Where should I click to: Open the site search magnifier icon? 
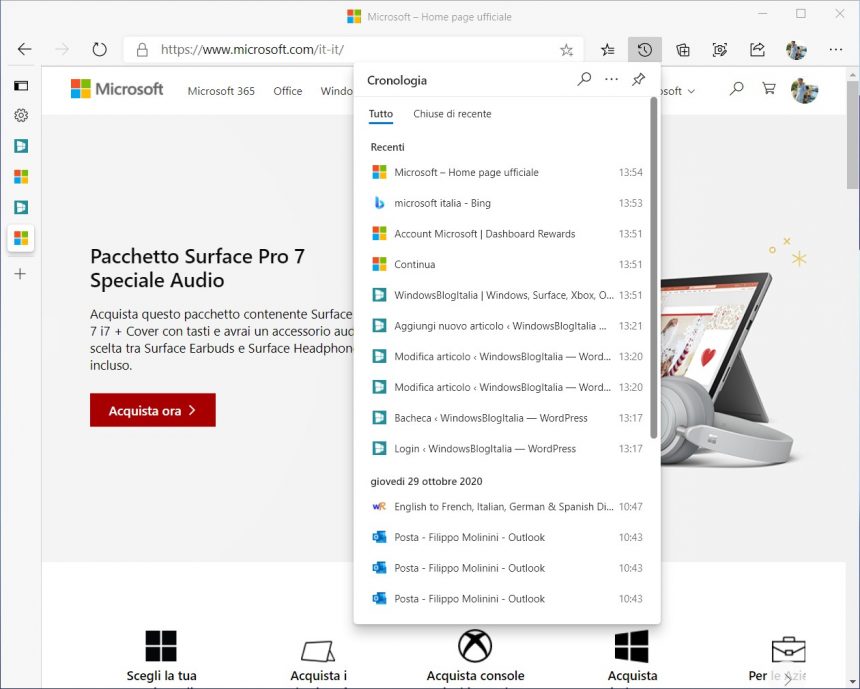(x=737, y=88)
